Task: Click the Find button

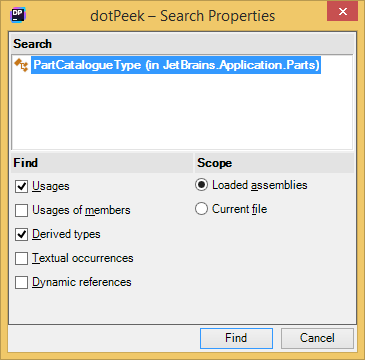Action: [236, 338]
